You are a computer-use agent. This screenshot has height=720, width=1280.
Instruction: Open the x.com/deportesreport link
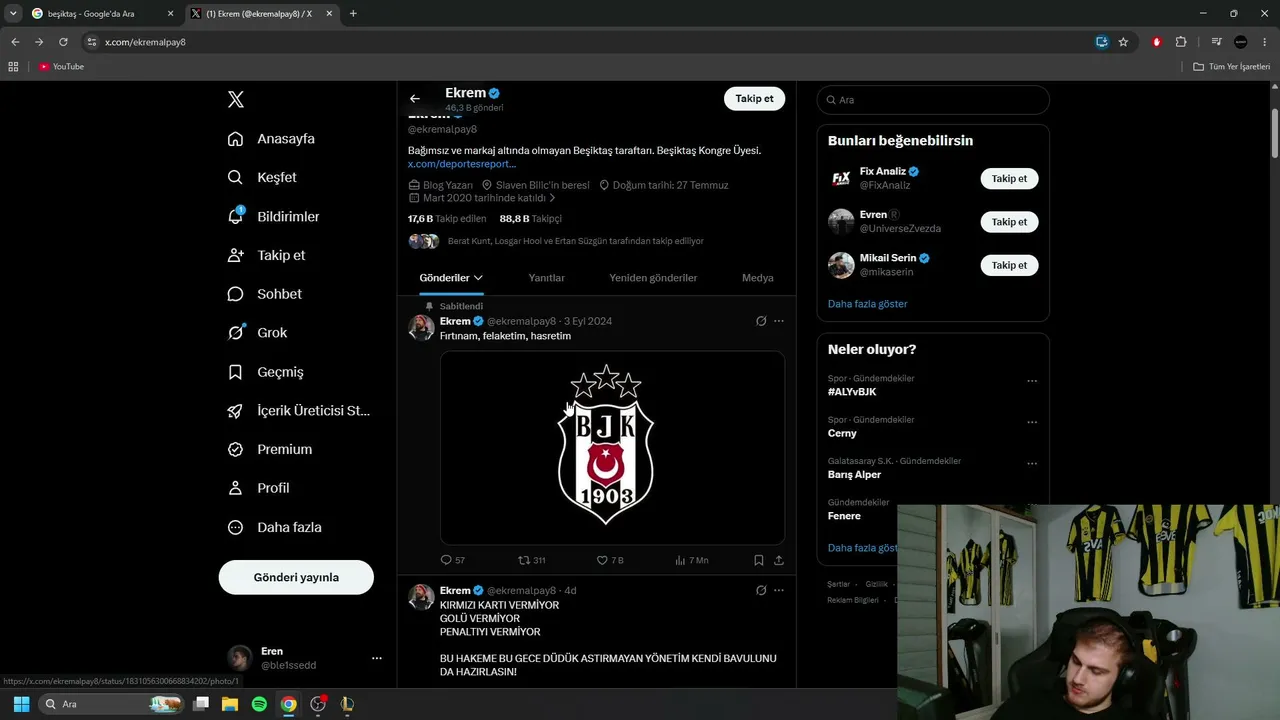462,164
